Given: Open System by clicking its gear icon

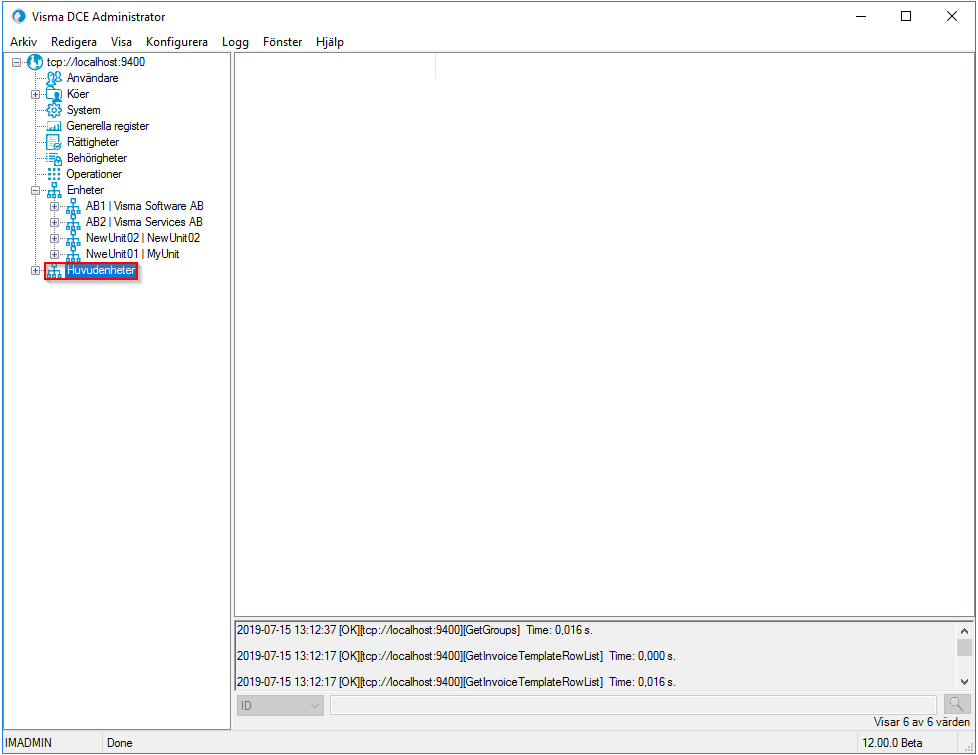Looking at the screenshot, I should [x=53, y=109].
